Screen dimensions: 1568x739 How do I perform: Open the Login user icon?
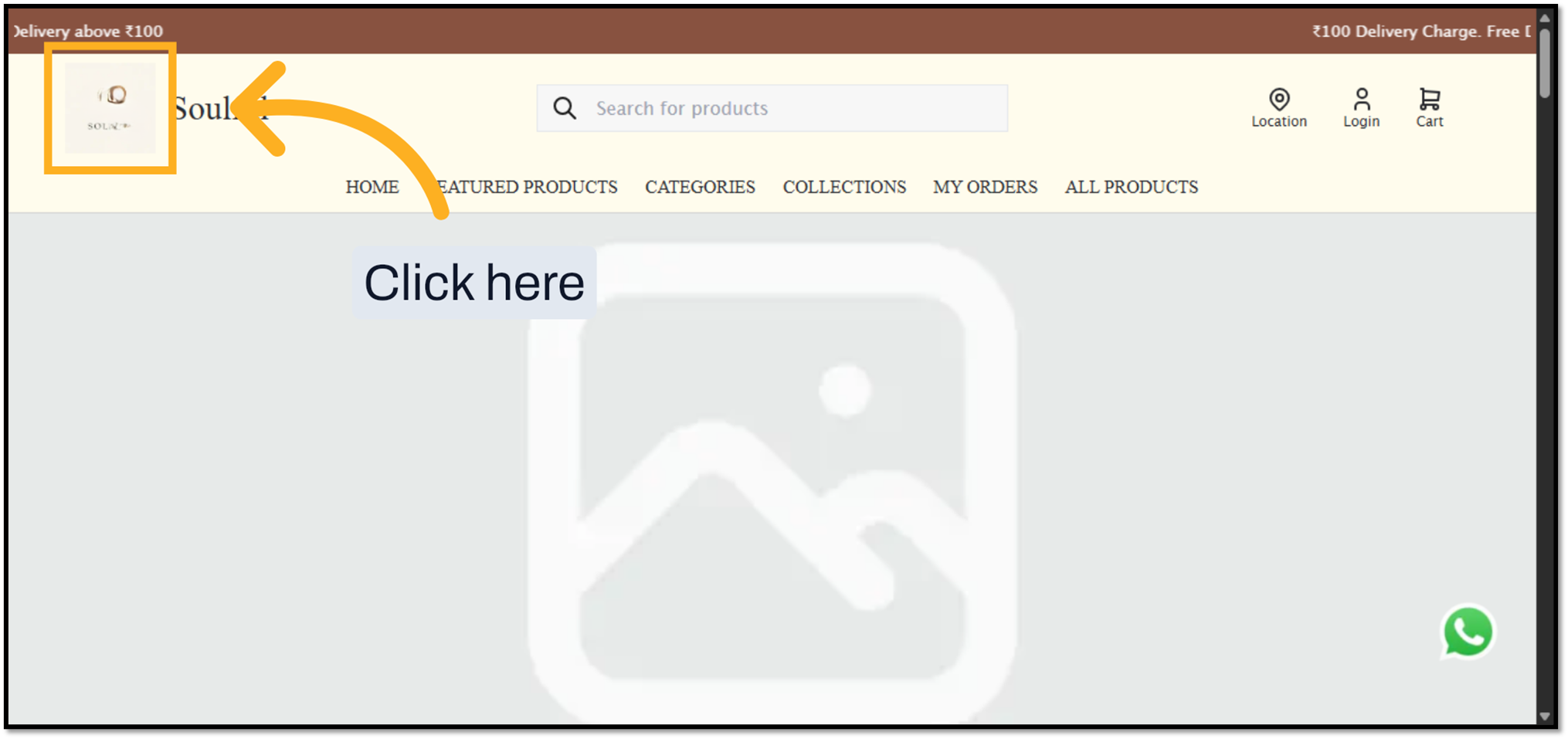click(x=1361, y=99)
